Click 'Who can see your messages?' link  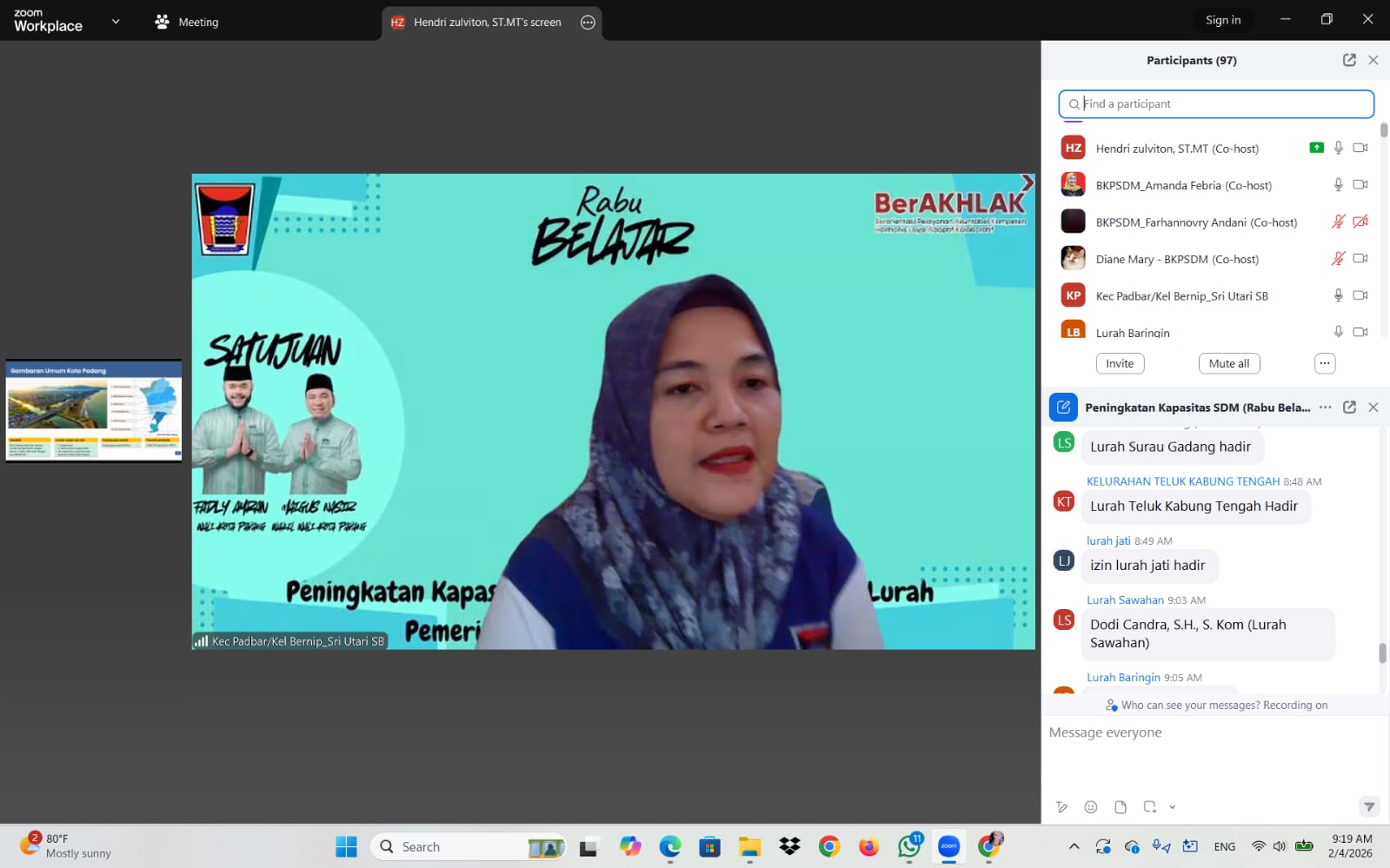pyautogui.click(x=1188, y=706)
